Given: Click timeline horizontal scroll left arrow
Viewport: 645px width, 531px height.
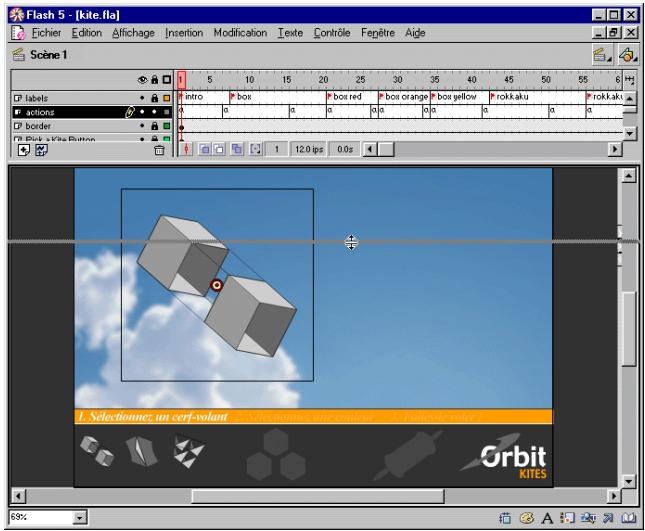Looking at the screenshot, I should tap(370, 149).
